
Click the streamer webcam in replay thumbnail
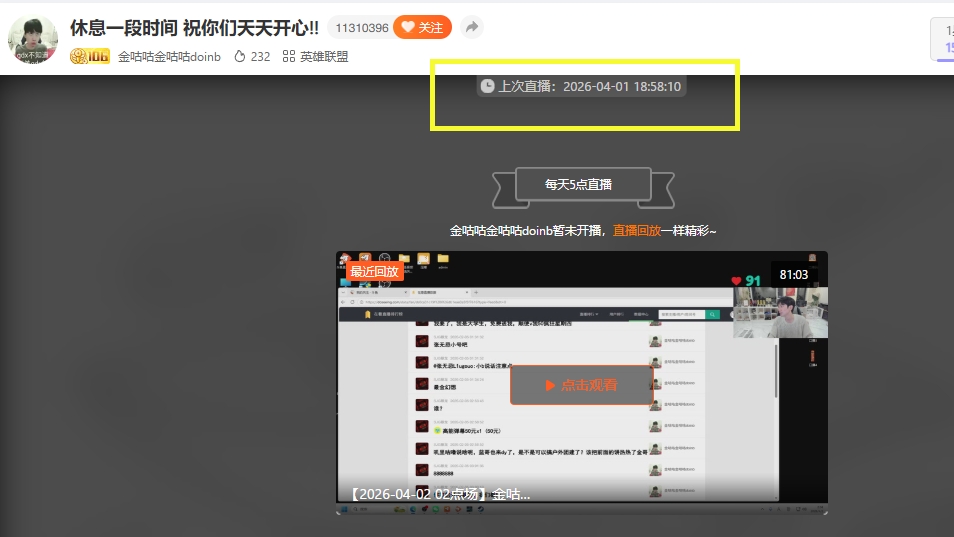pyautogui.click(x=780, y=312)
